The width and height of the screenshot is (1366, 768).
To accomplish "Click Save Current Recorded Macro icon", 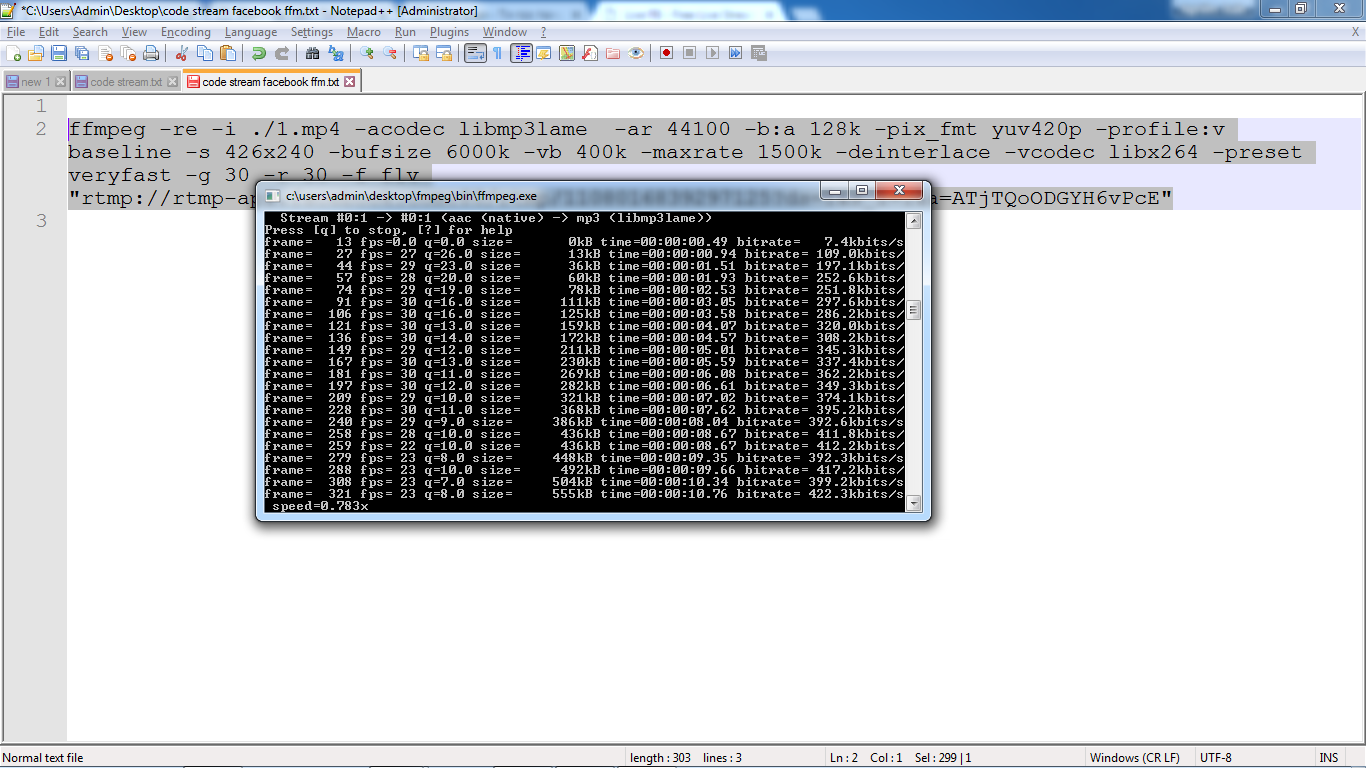I will coord(759,53).
